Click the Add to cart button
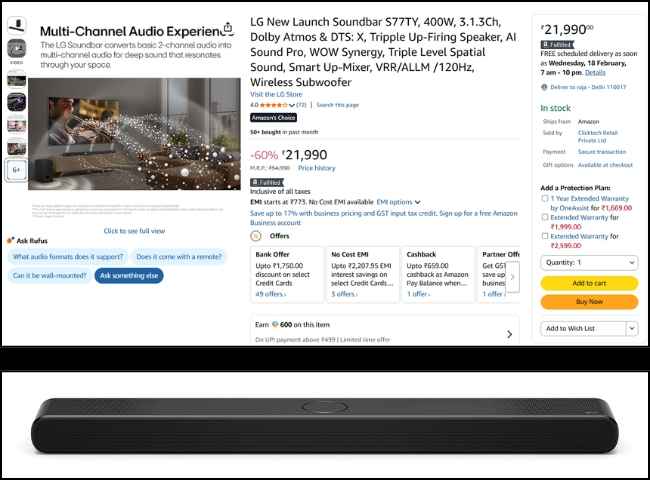 click(x=589, y=283)
